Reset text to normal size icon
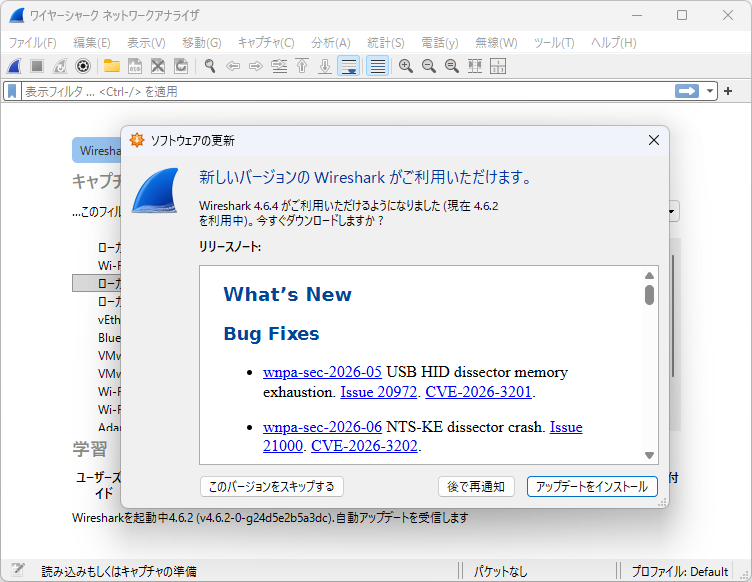The height and width of the screenshot is (582, 752). pos(452,66)
